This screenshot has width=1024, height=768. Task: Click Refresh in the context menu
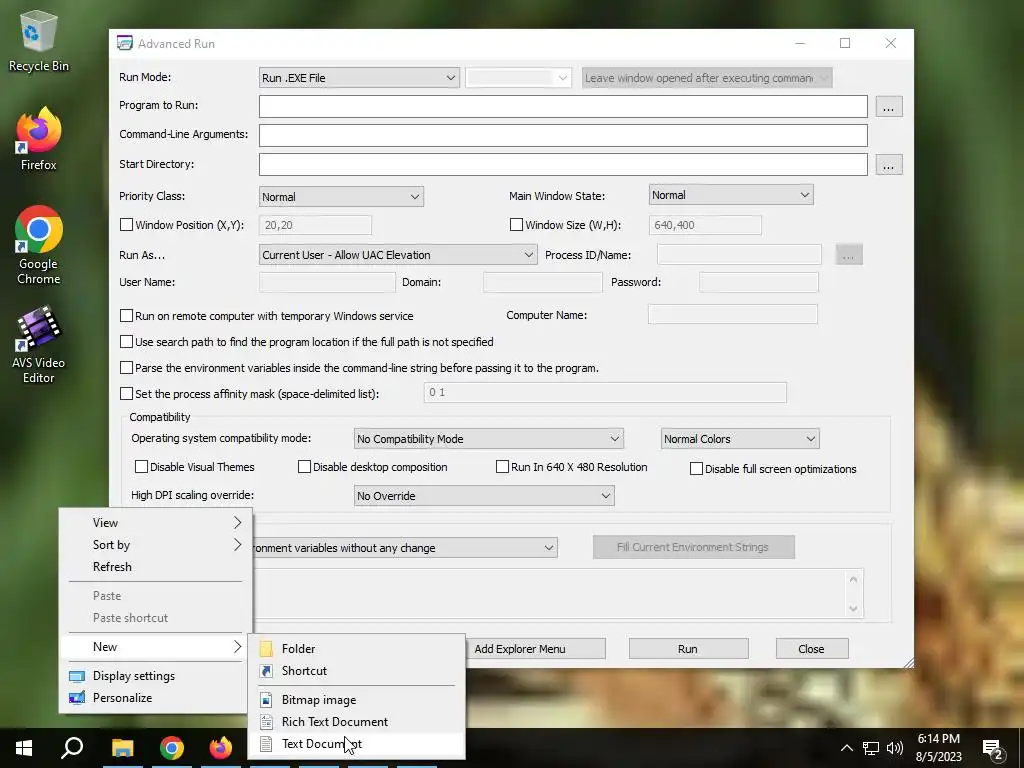pos(155,567)
